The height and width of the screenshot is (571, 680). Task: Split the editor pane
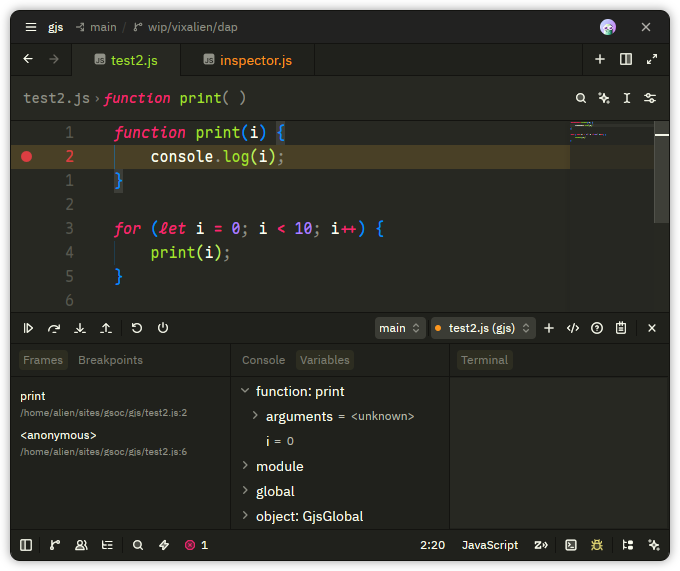pyautogui.click(x=626, y=59)
